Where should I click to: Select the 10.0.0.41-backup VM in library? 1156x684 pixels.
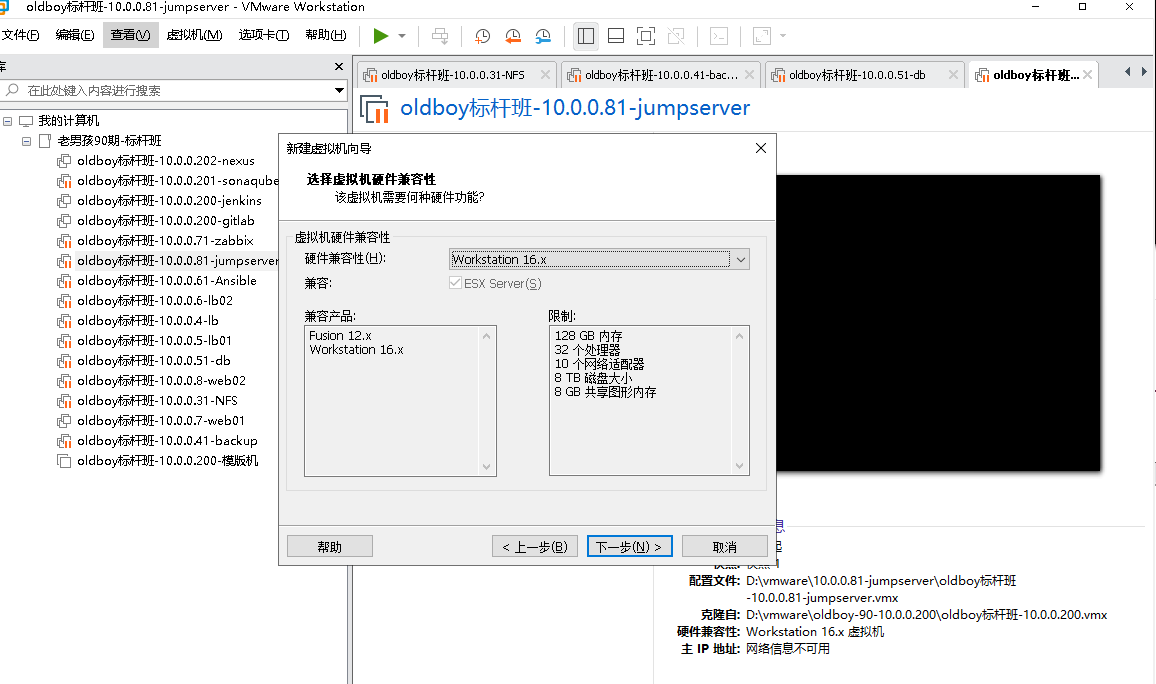coord(167,440)
